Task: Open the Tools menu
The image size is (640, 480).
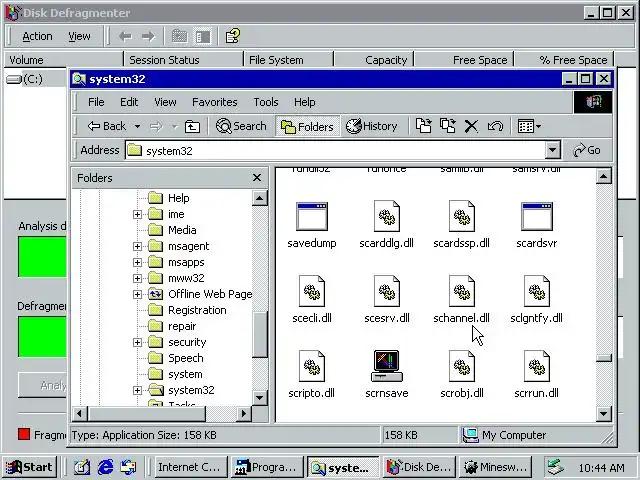Action: (266, 102)
